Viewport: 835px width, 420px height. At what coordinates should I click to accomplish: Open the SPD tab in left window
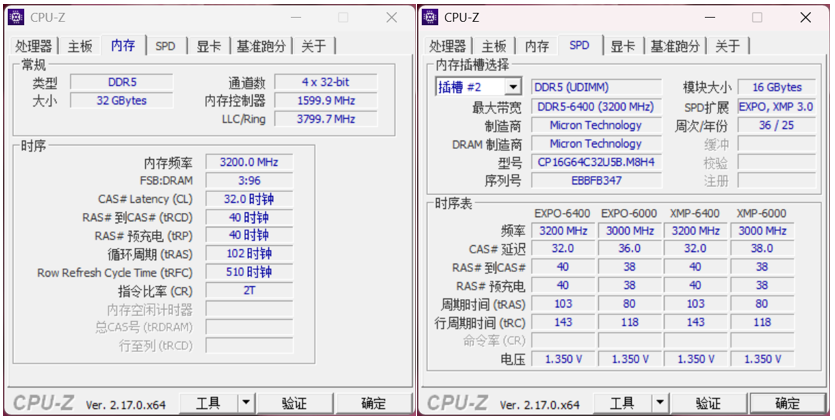165,46
